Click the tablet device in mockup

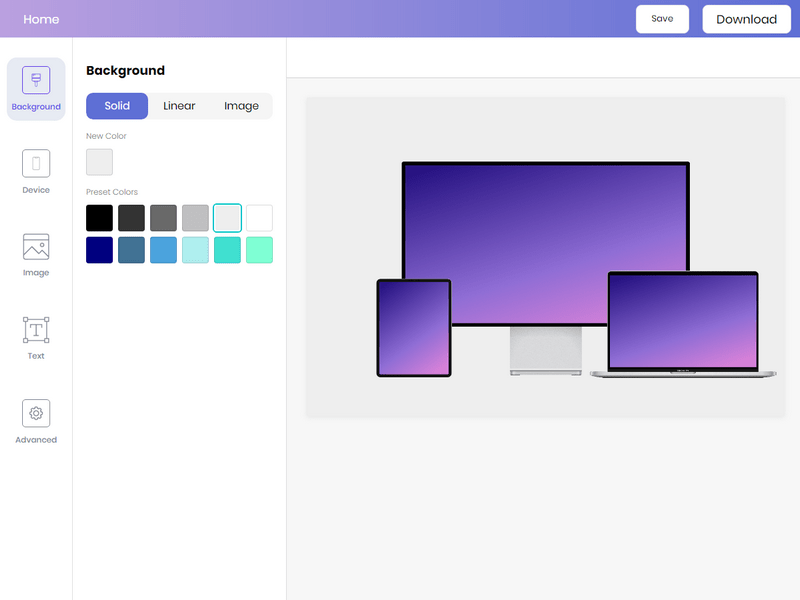[413, 328]
